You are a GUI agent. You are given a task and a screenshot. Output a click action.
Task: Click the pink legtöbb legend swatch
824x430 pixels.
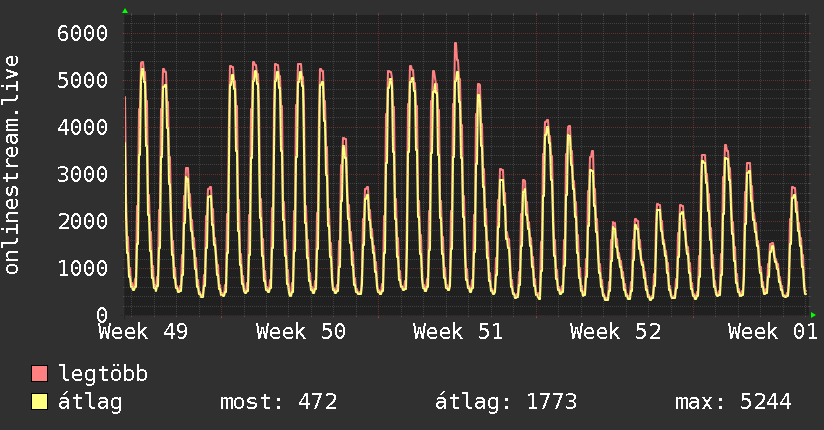point(39,373)
